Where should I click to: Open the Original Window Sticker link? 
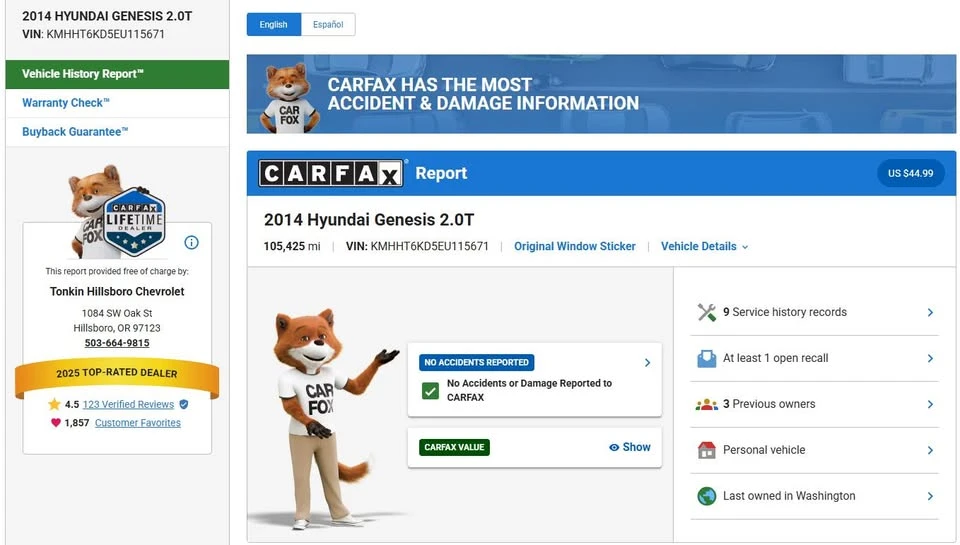(574, 246)
